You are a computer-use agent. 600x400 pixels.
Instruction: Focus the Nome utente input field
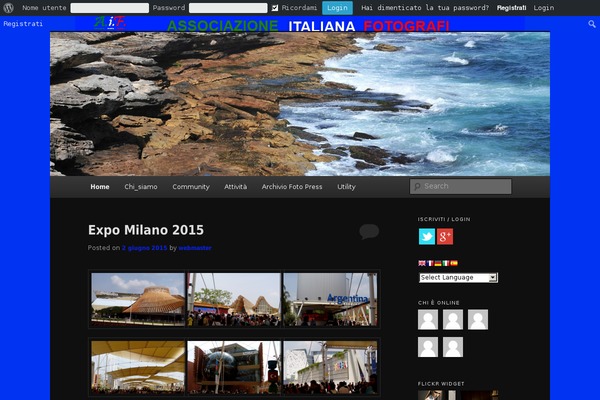(x=110, y=8)
